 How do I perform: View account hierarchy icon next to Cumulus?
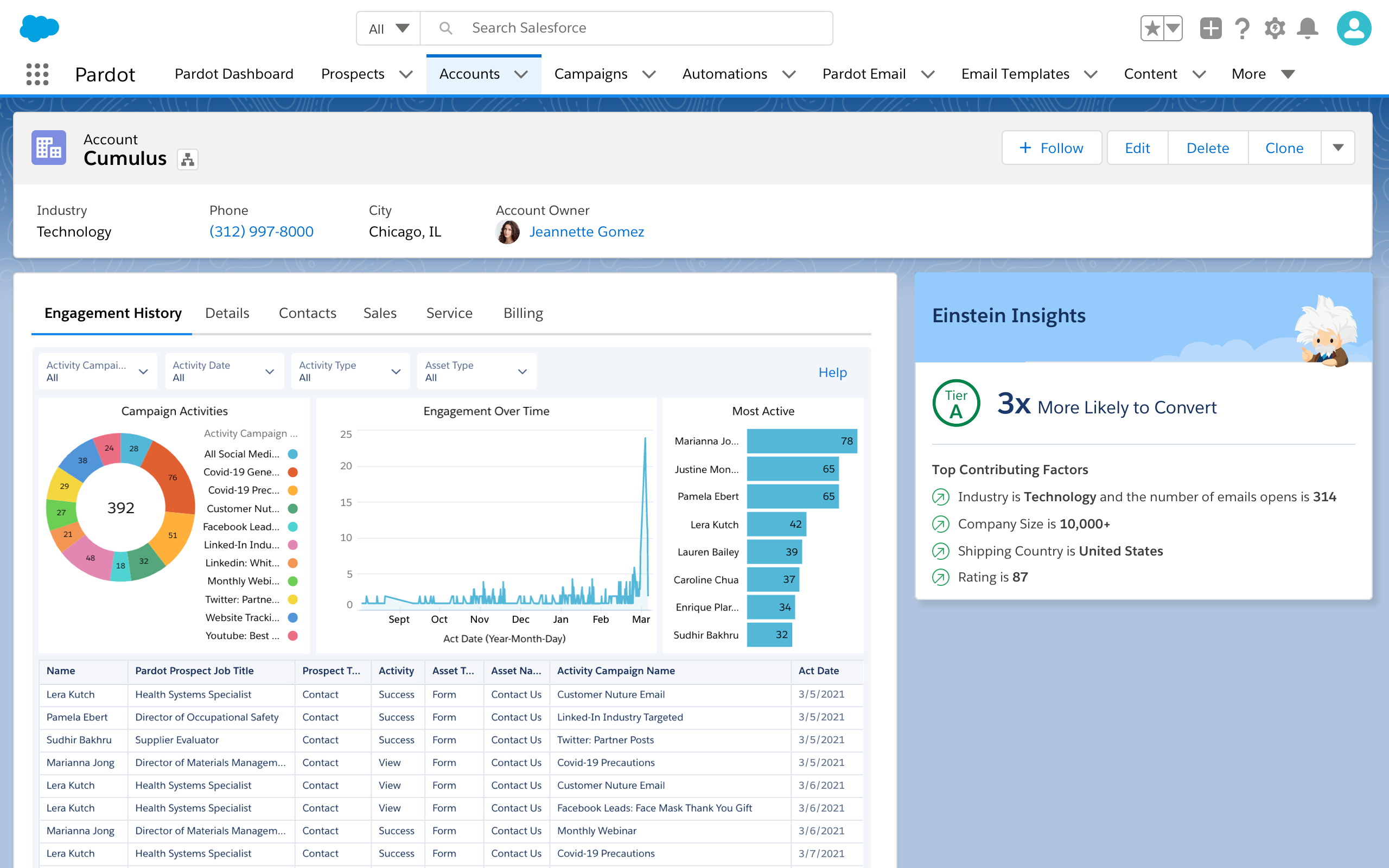(188, 159)
